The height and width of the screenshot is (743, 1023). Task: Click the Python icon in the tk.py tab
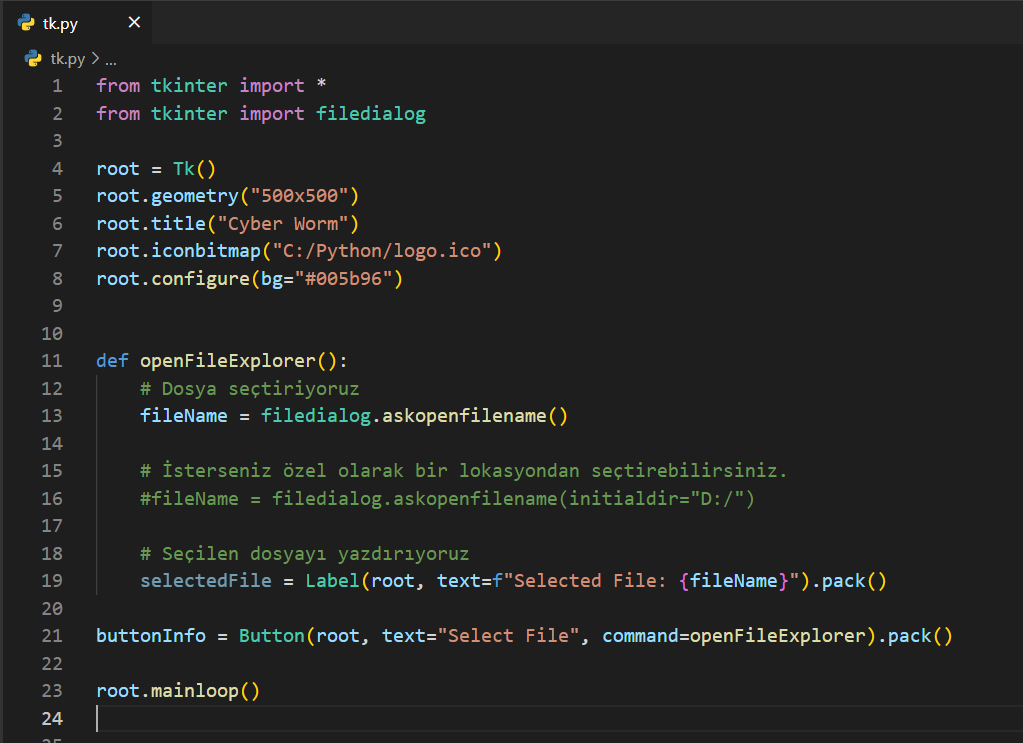click(x=26, y=22)
